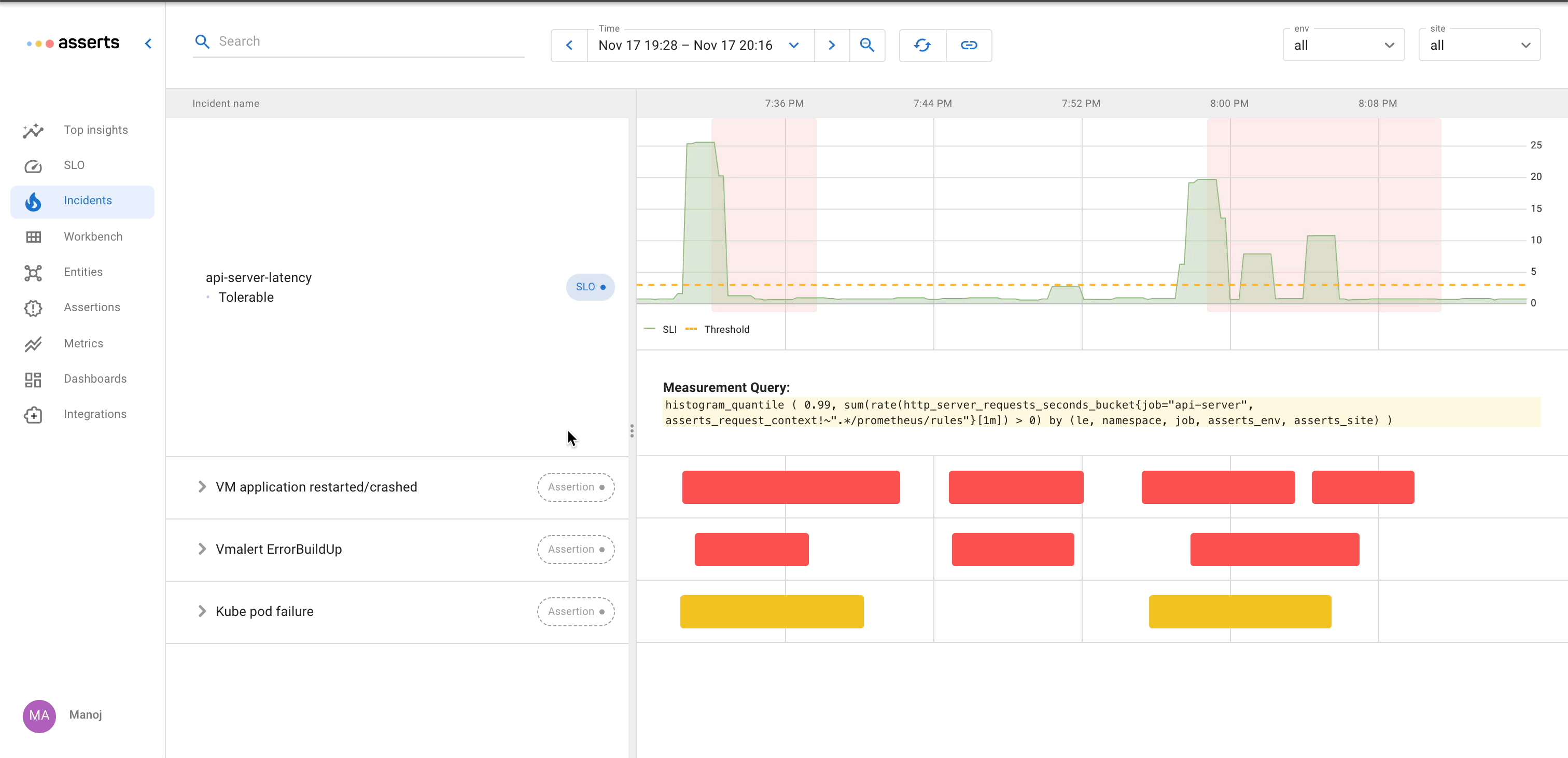Viewport: 1568px width, 758px height.
Task: Expand Kube pod failure row
Action: (x=202, y=611)
